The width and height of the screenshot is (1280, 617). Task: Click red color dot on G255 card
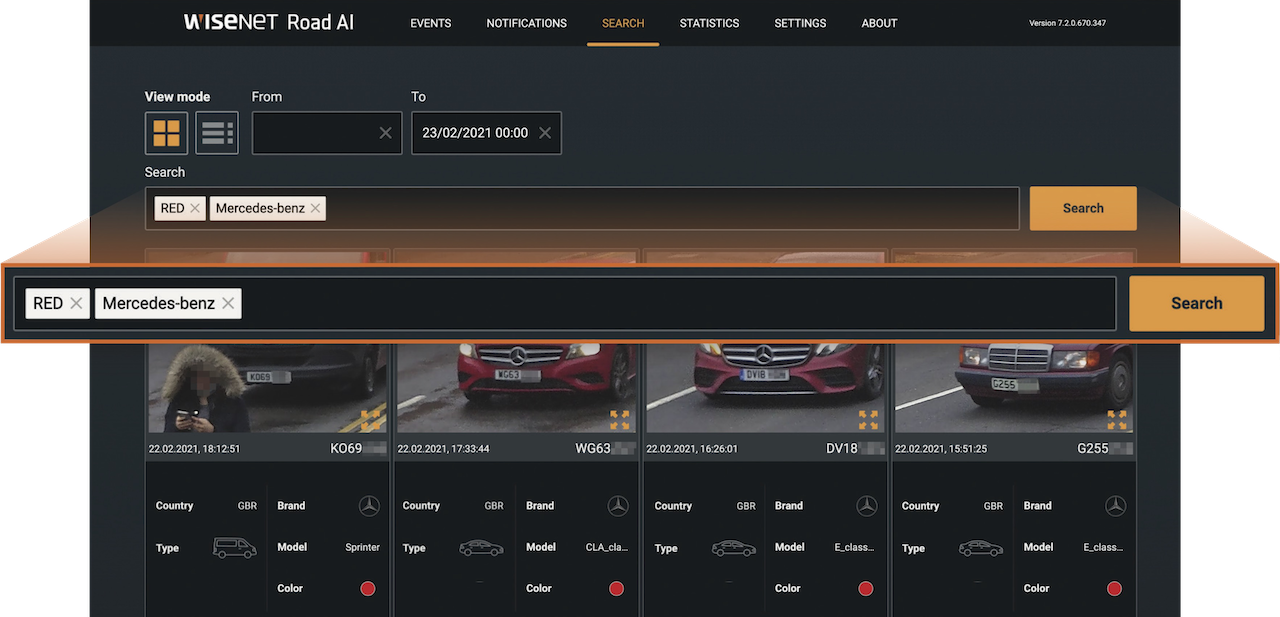pos(1115,588)
